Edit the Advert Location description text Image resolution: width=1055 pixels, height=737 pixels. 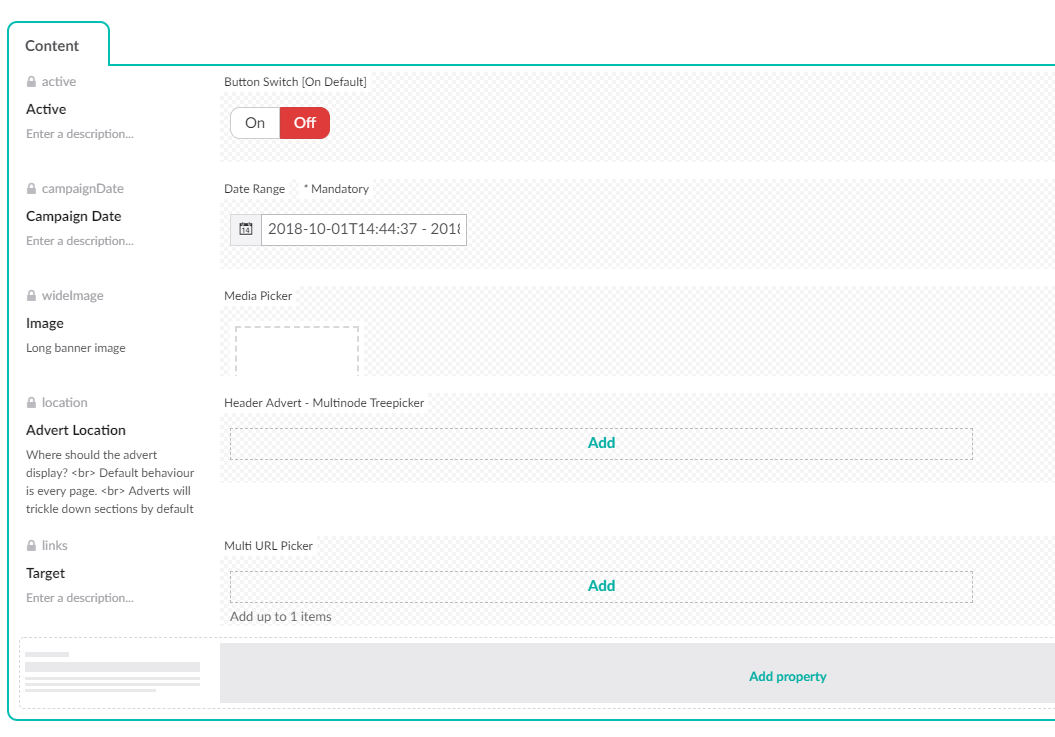point(110,482)
